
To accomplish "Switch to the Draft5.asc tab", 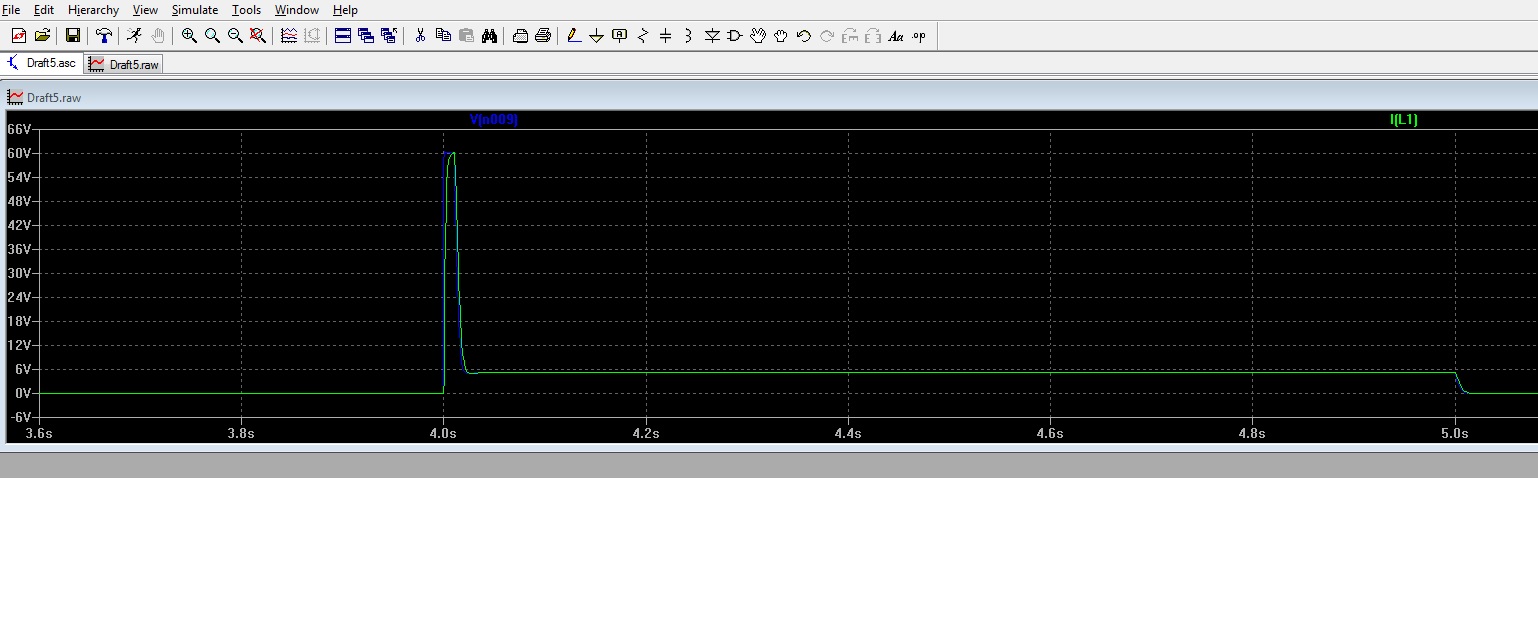I will (42, 63).
